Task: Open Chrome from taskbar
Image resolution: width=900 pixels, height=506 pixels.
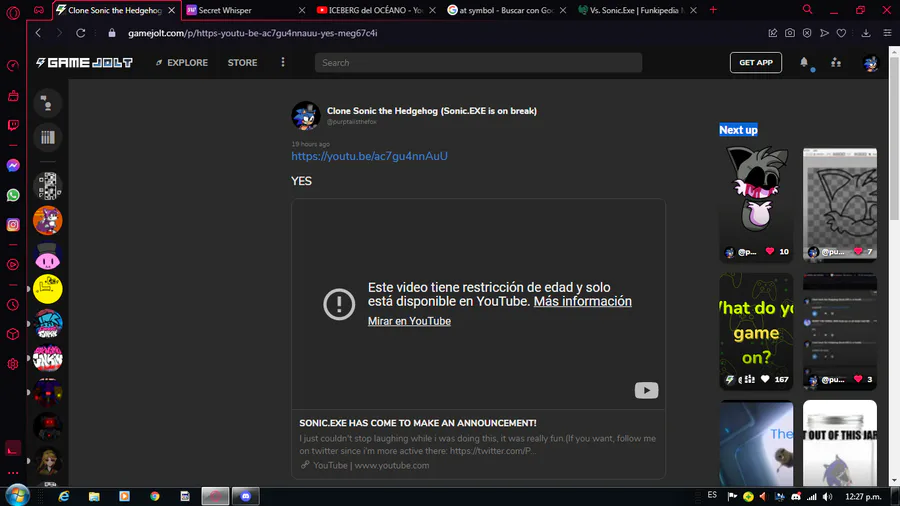Action: (154, 496)
